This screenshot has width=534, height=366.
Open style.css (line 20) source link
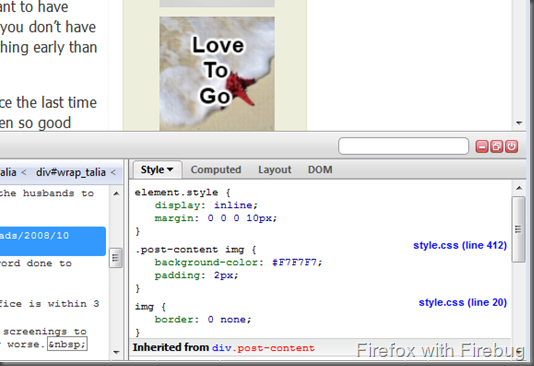pyautogui.click(x=463, y=302)
